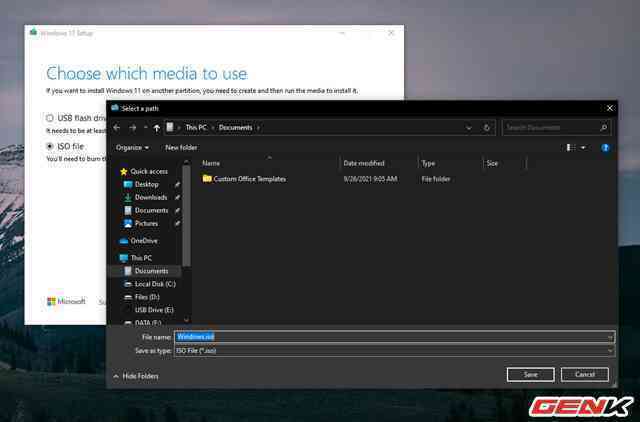640x422 pixels.
Task: Open the File name dropdown arrow
Action: (610, 337)
